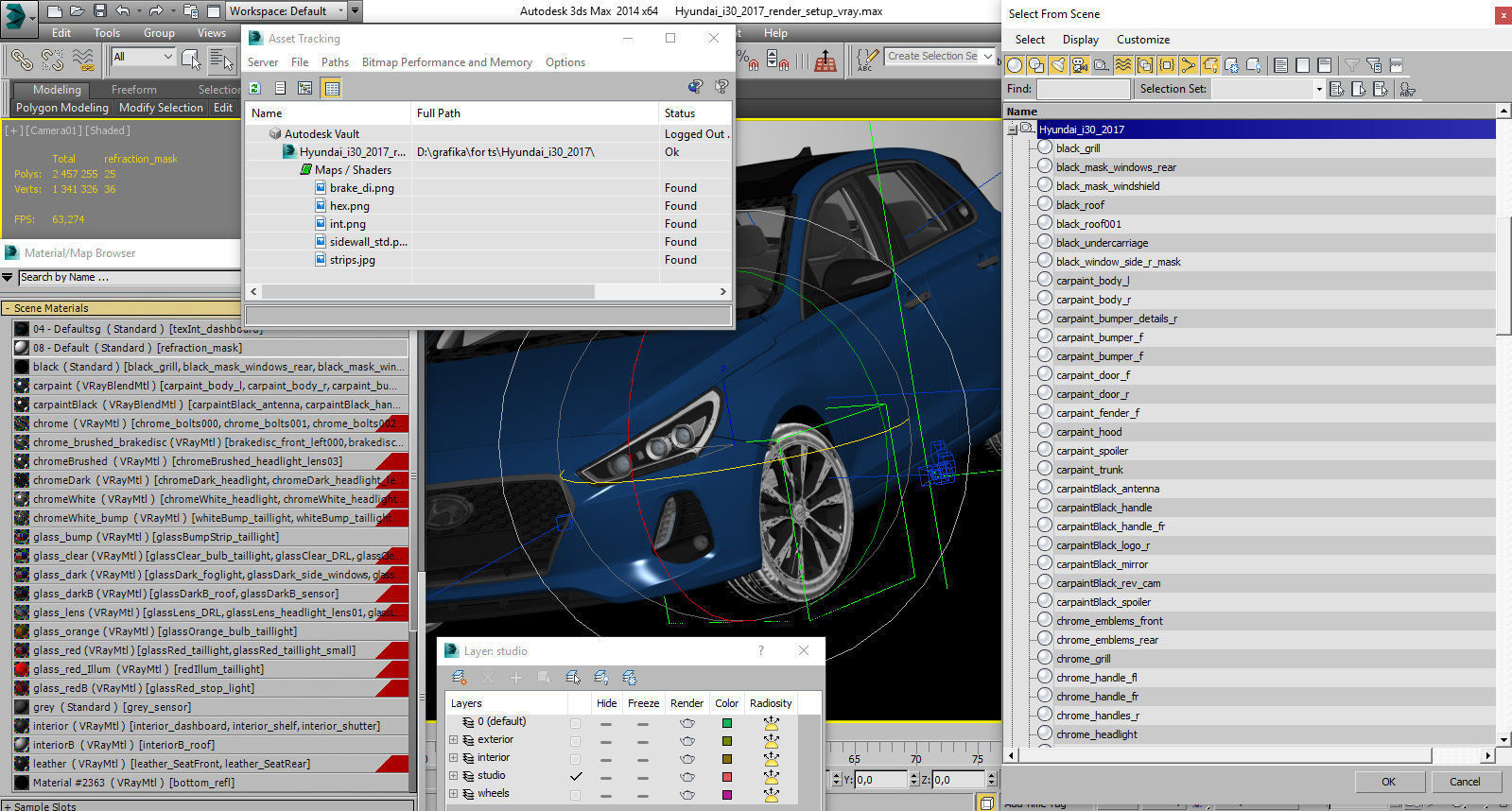Open Bitmap Performance and Memory menu

click(447, 62)
